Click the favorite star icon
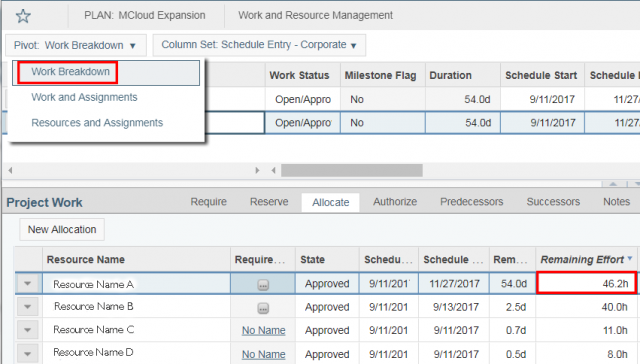640x364 pixels. click(23, 16)
